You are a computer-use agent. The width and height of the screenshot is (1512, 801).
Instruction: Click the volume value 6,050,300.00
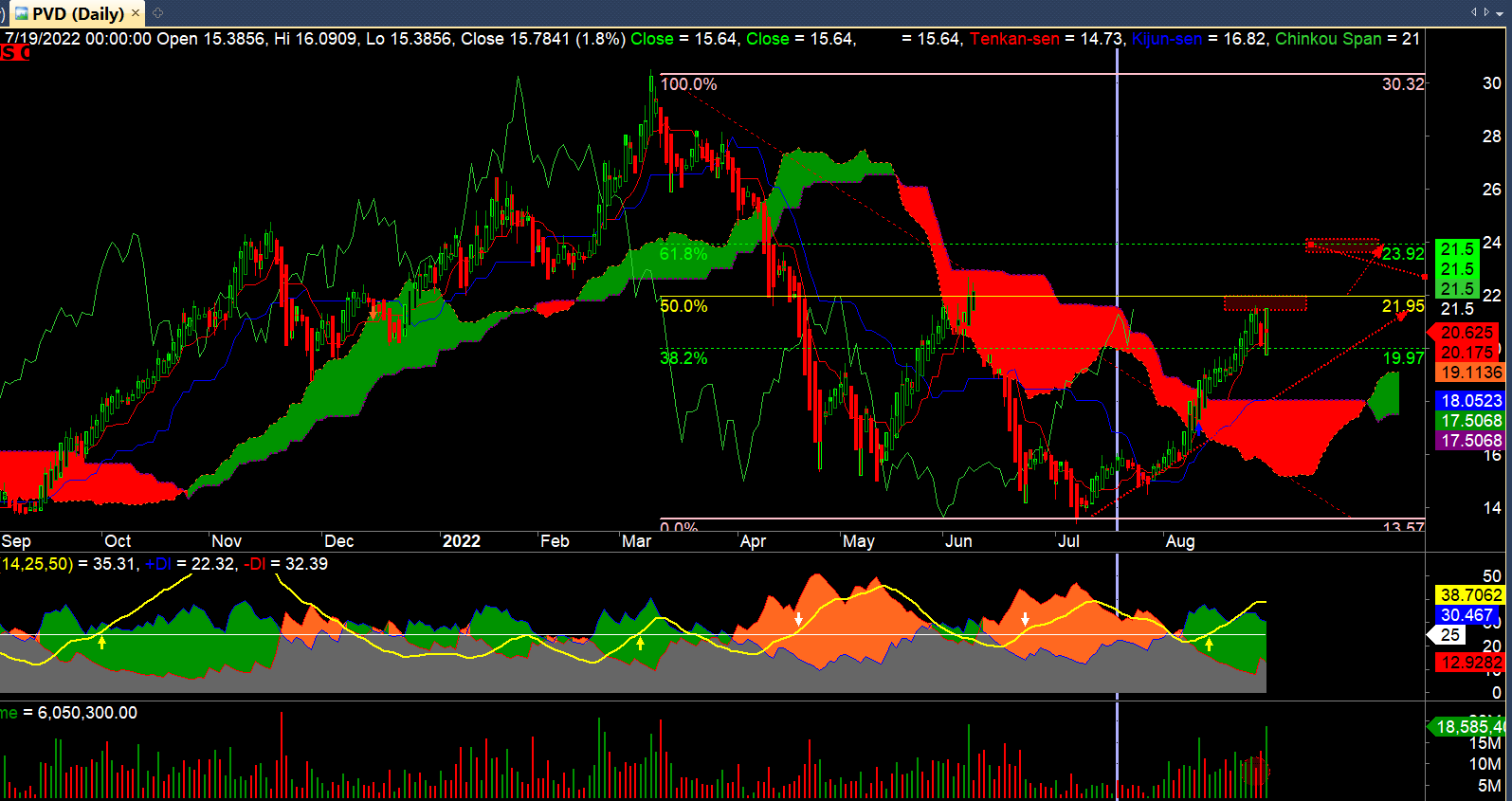[87, 713]
